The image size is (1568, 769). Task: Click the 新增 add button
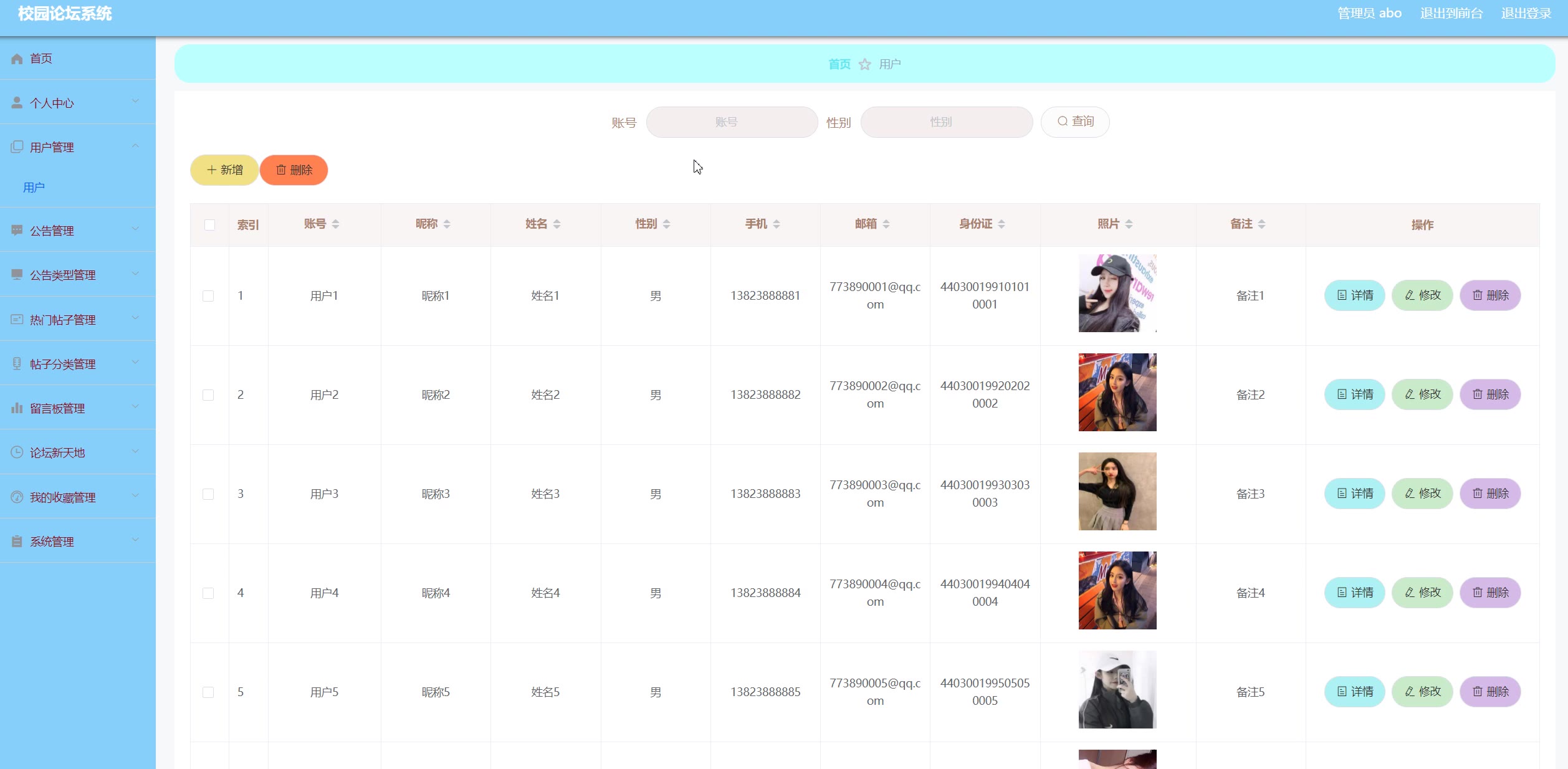point(224,170)
